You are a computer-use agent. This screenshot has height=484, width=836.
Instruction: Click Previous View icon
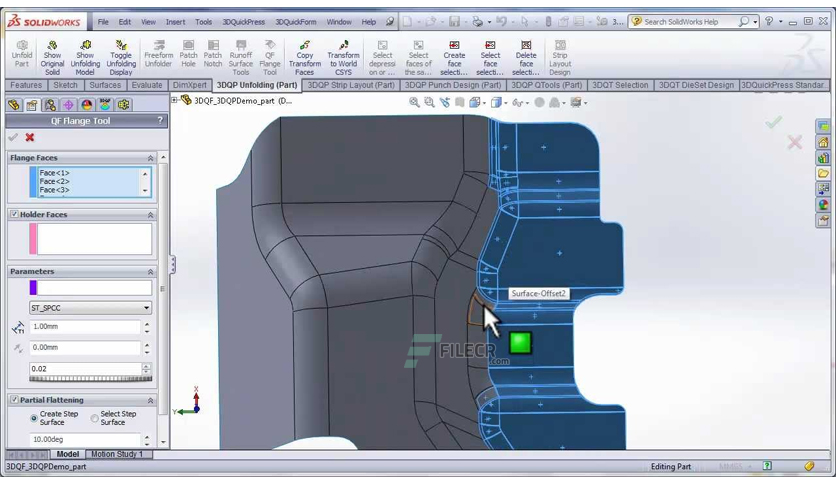tap(444, 102)
